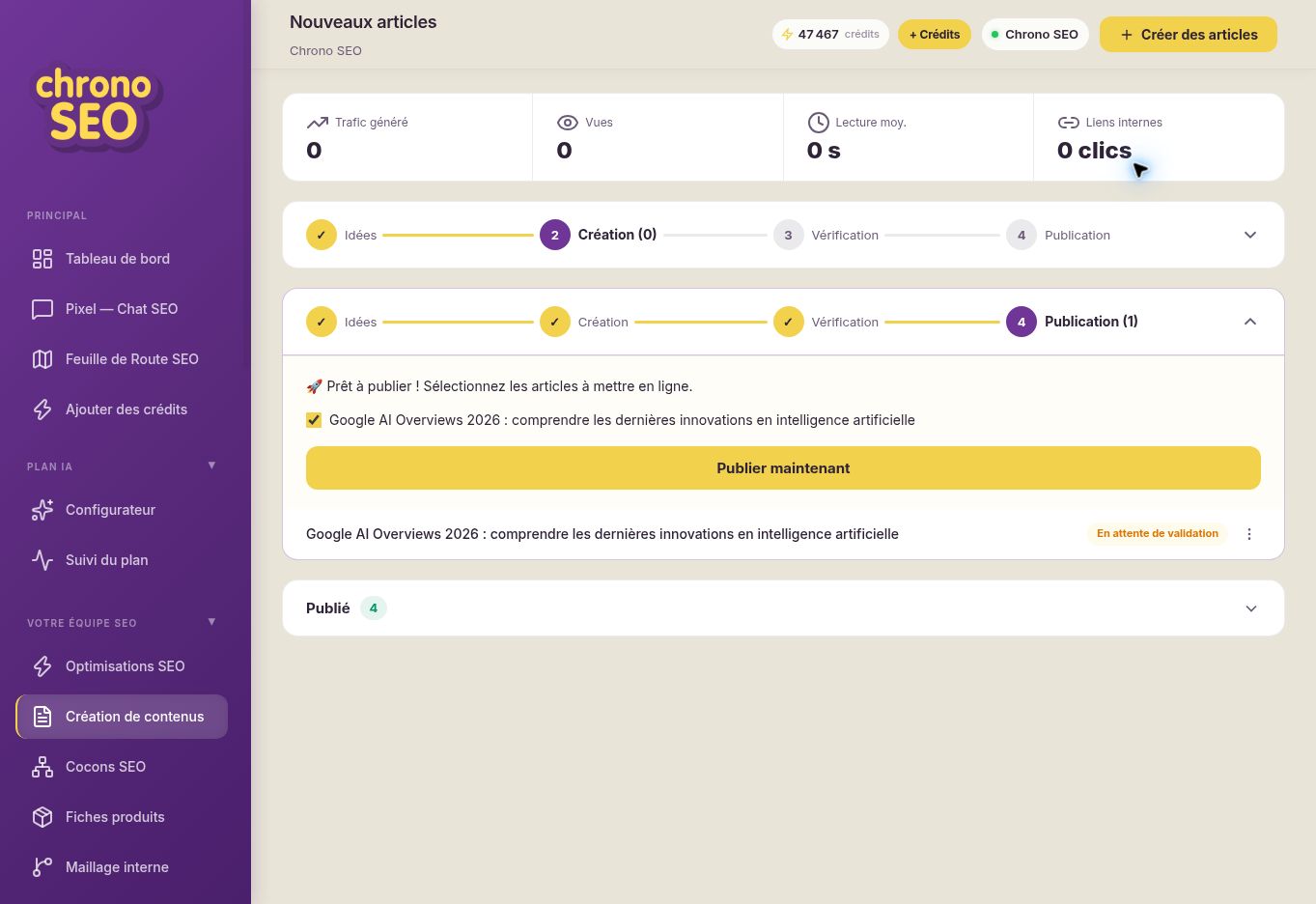Click the Maillage interne branch icon
Viewport: 1316px width, 904px height.
(x=42, y=867)
